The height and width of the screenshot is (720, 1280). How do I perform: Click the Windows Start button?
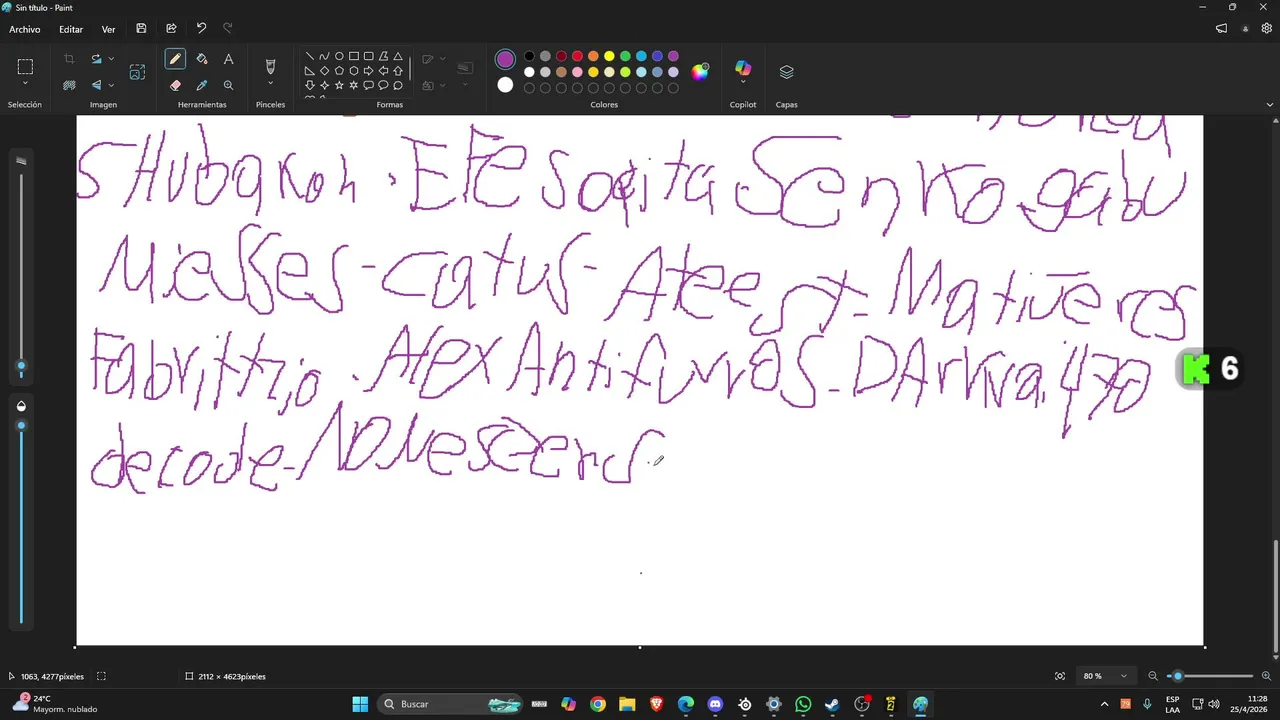pos(360,704)
